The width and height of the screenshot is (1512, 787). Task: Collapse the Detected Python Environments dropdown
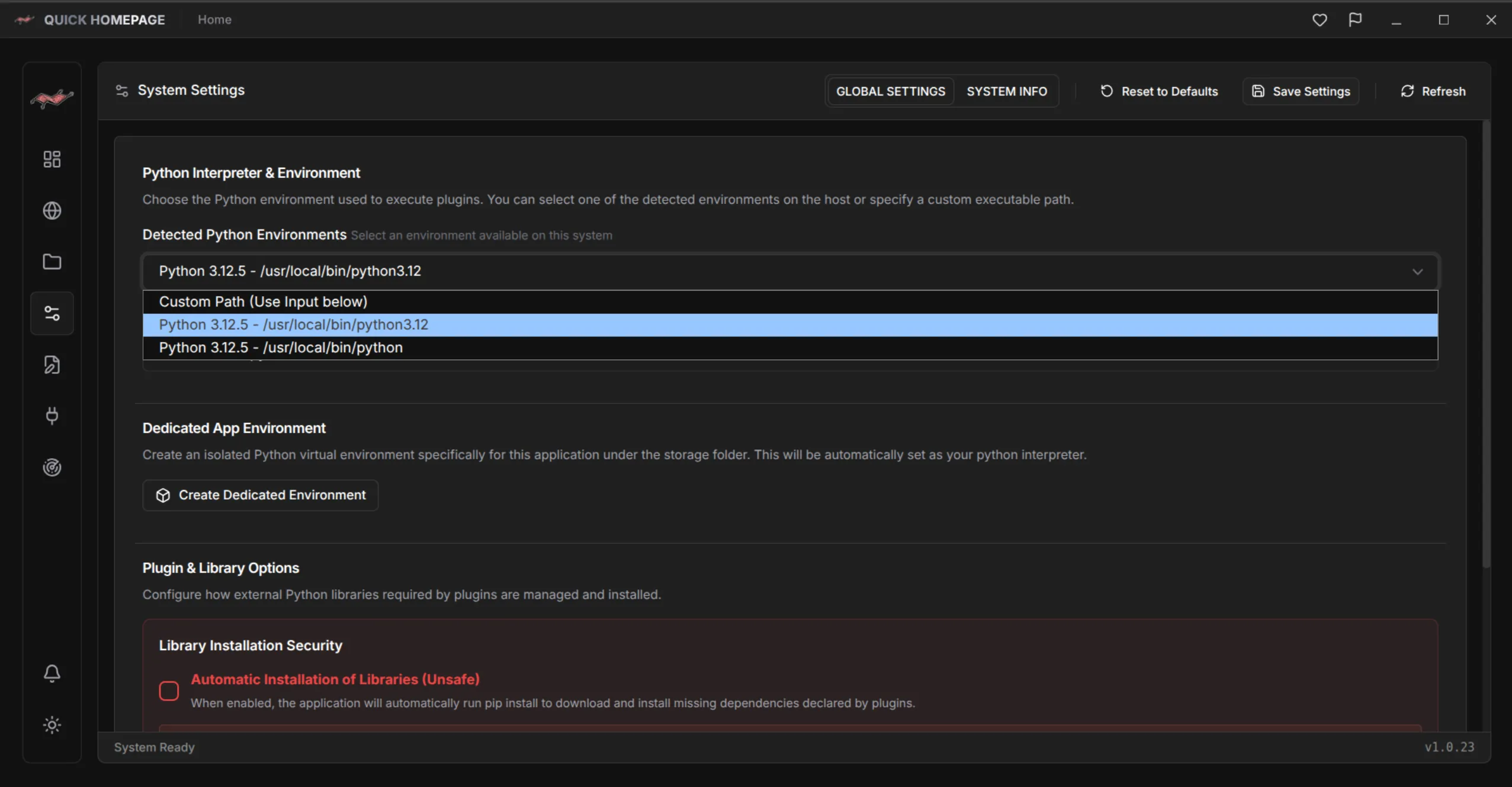[790, 271]
